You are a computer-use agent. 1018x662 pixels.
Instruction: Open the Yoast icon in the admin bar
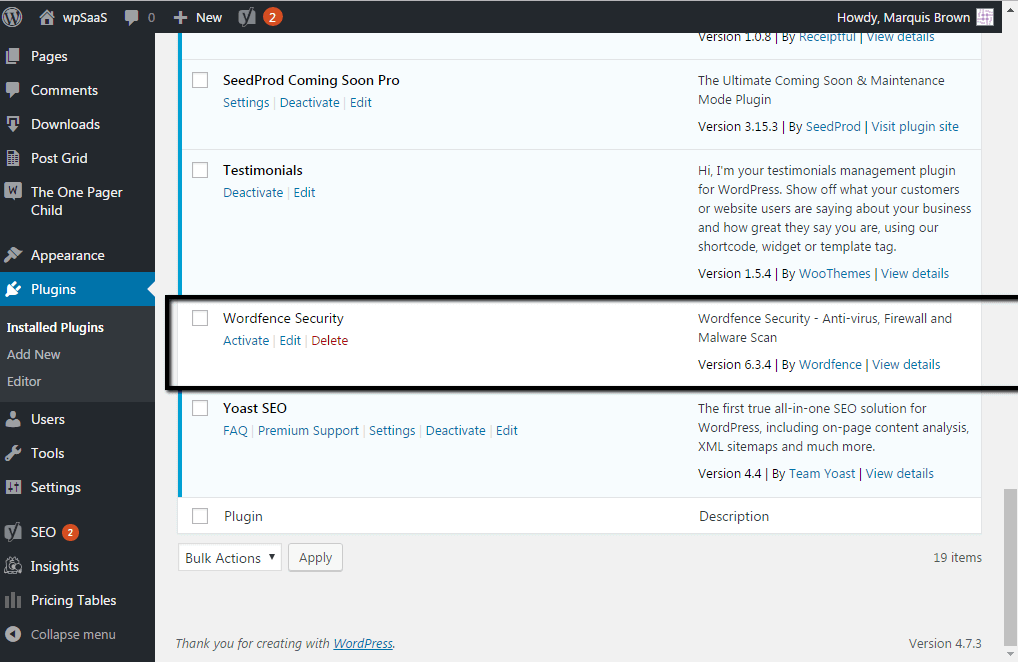pyautogui.click(x=247, y=18)
